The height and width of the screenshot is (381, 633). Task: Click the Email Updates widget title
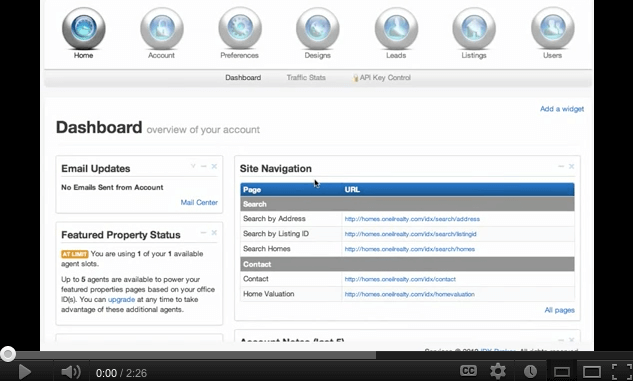[96, 168]
